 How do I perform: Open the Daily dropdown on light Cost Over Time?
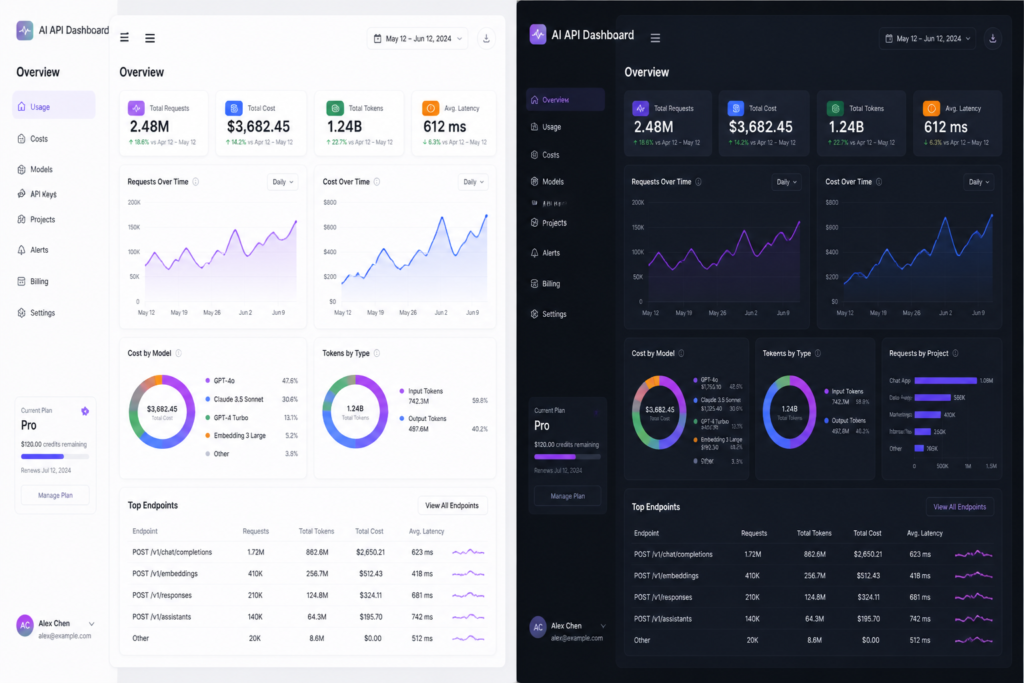473,182
